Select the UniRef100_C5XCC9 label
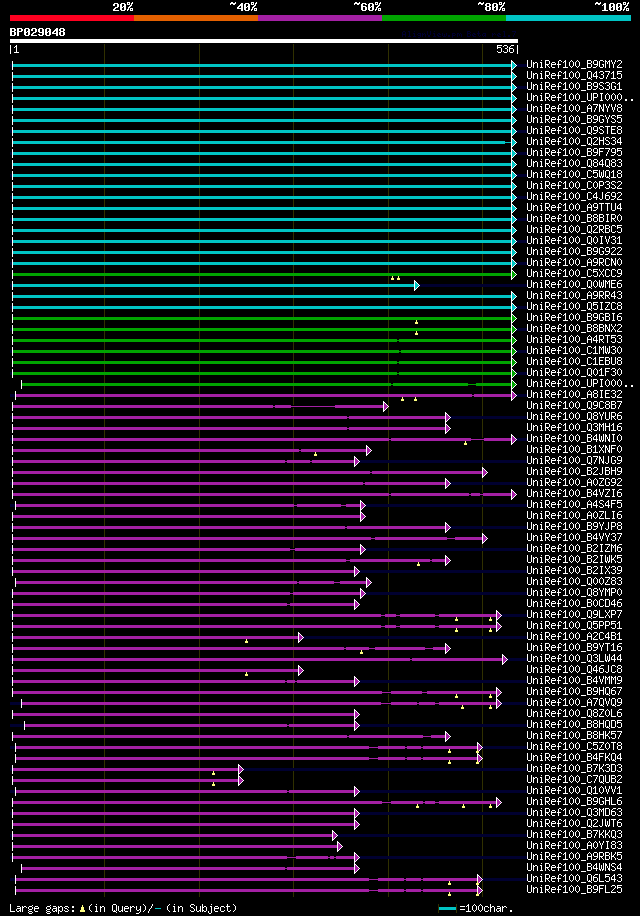The height and width of the screenshot is (916, 640). (574, 273)
